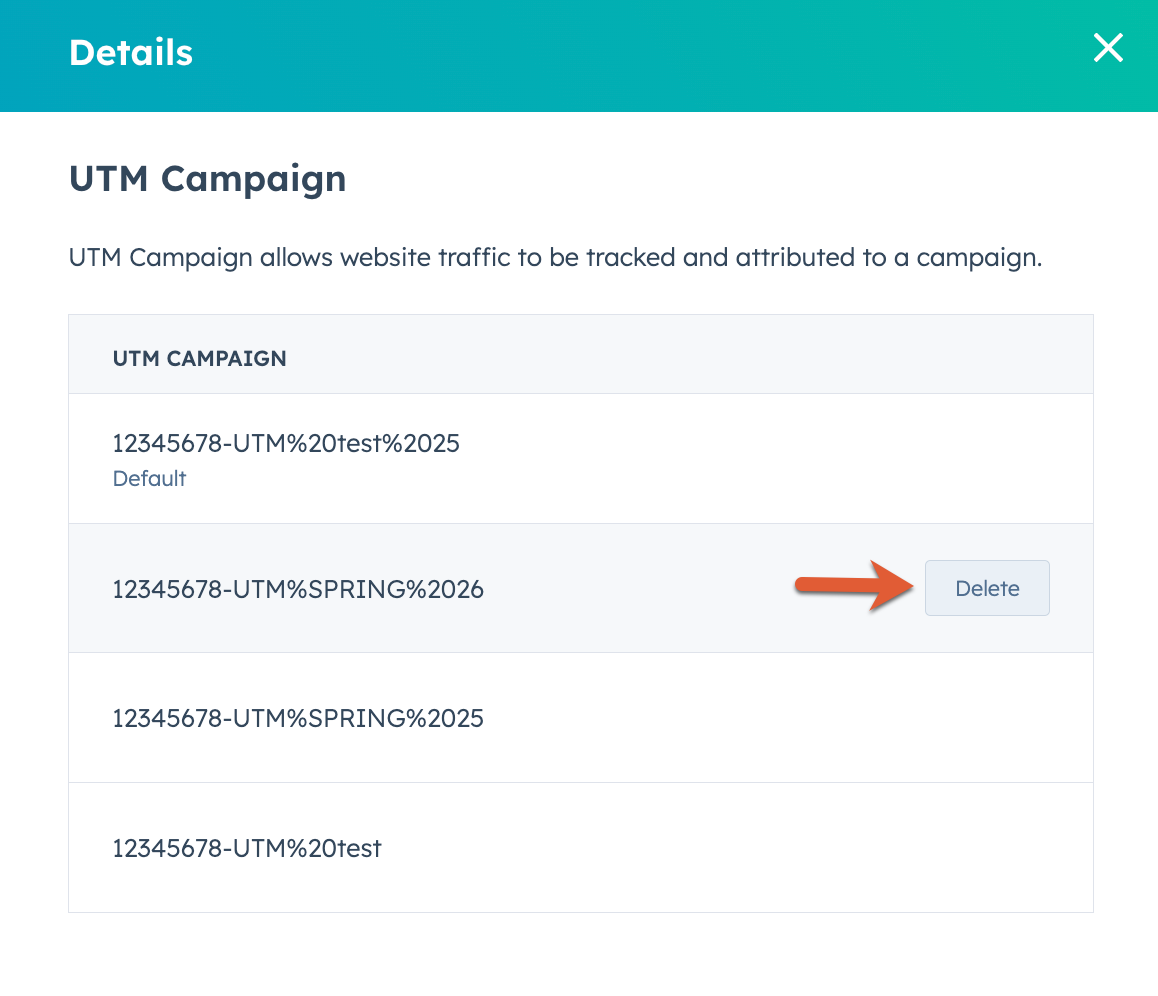
Task: Select the 12345678-UTM%SPRING%2025 campaign row
Action: [x=580, y=718]
